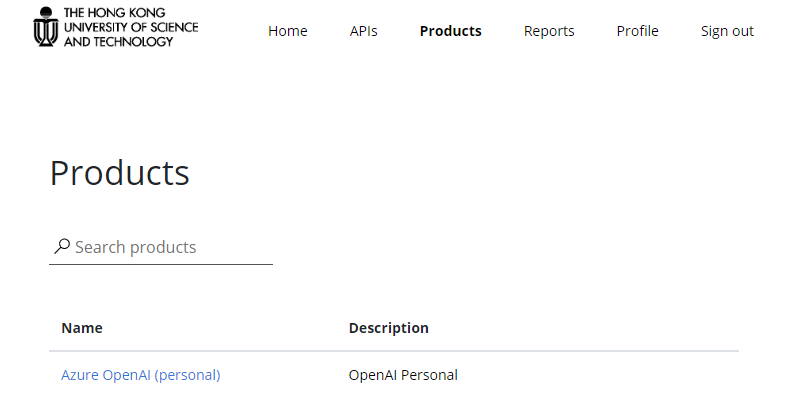The image size is (790, 400).
Task: Click the HKUST emblem icon
Action: click(46, 27)
